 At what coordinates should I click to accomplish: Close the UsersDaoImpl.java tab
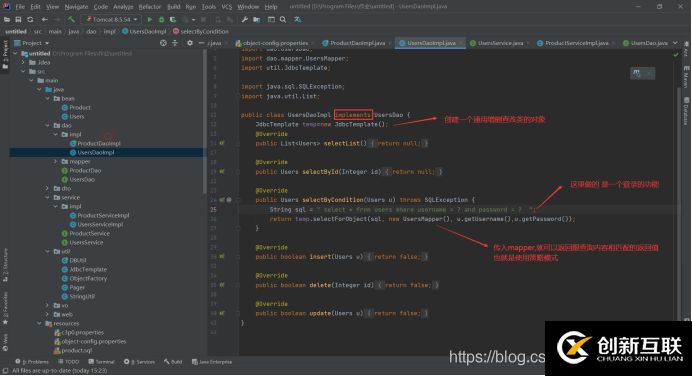(461, 43)
